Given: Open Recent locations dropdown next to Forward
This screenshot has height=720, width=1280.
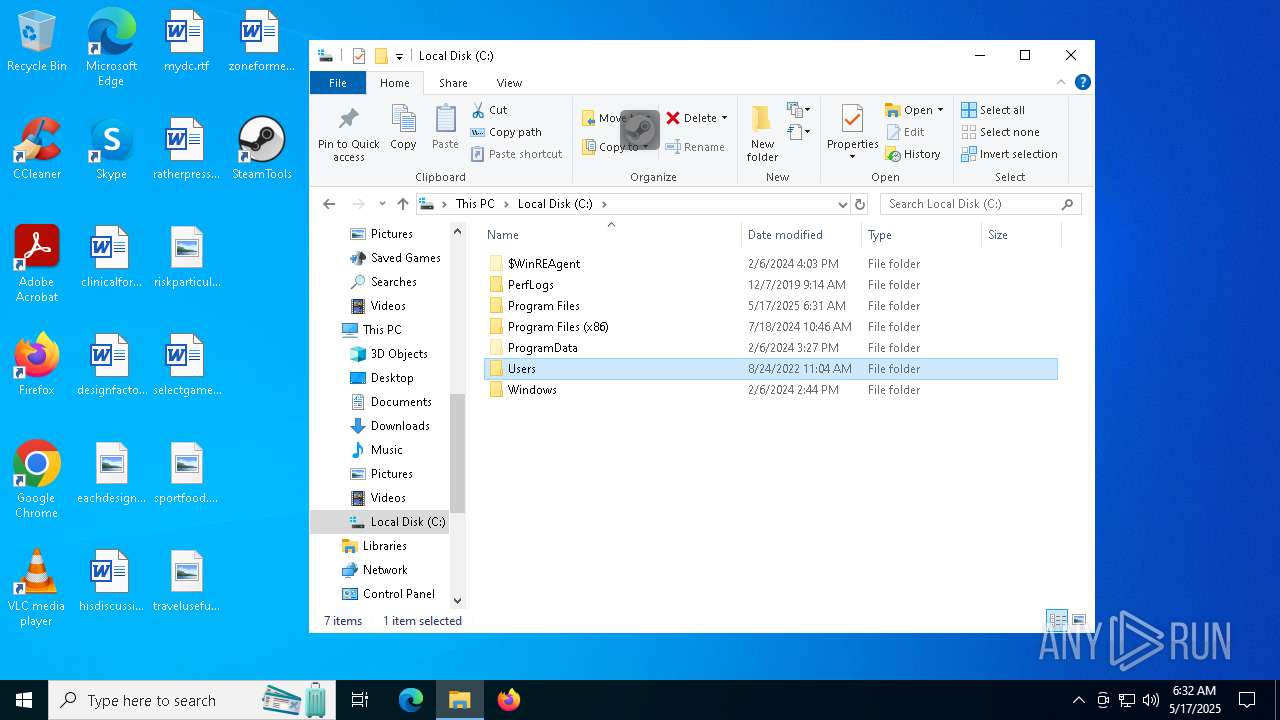Looking at the screenshot, I should coord(382,204).
